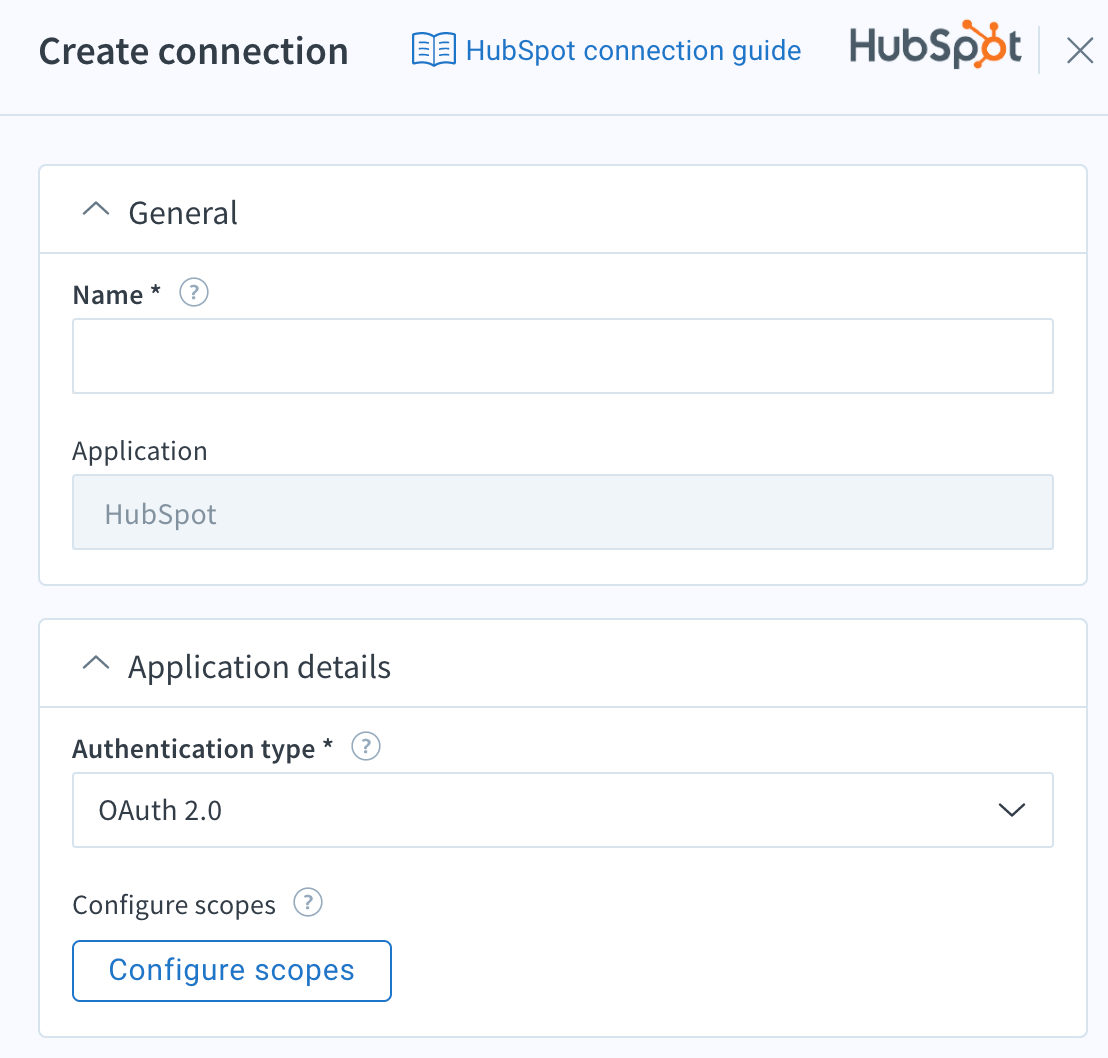Select the disabled Application field showing HubSpot
This screenshot has width=1108, height=1058.
[x=562, y=512]
